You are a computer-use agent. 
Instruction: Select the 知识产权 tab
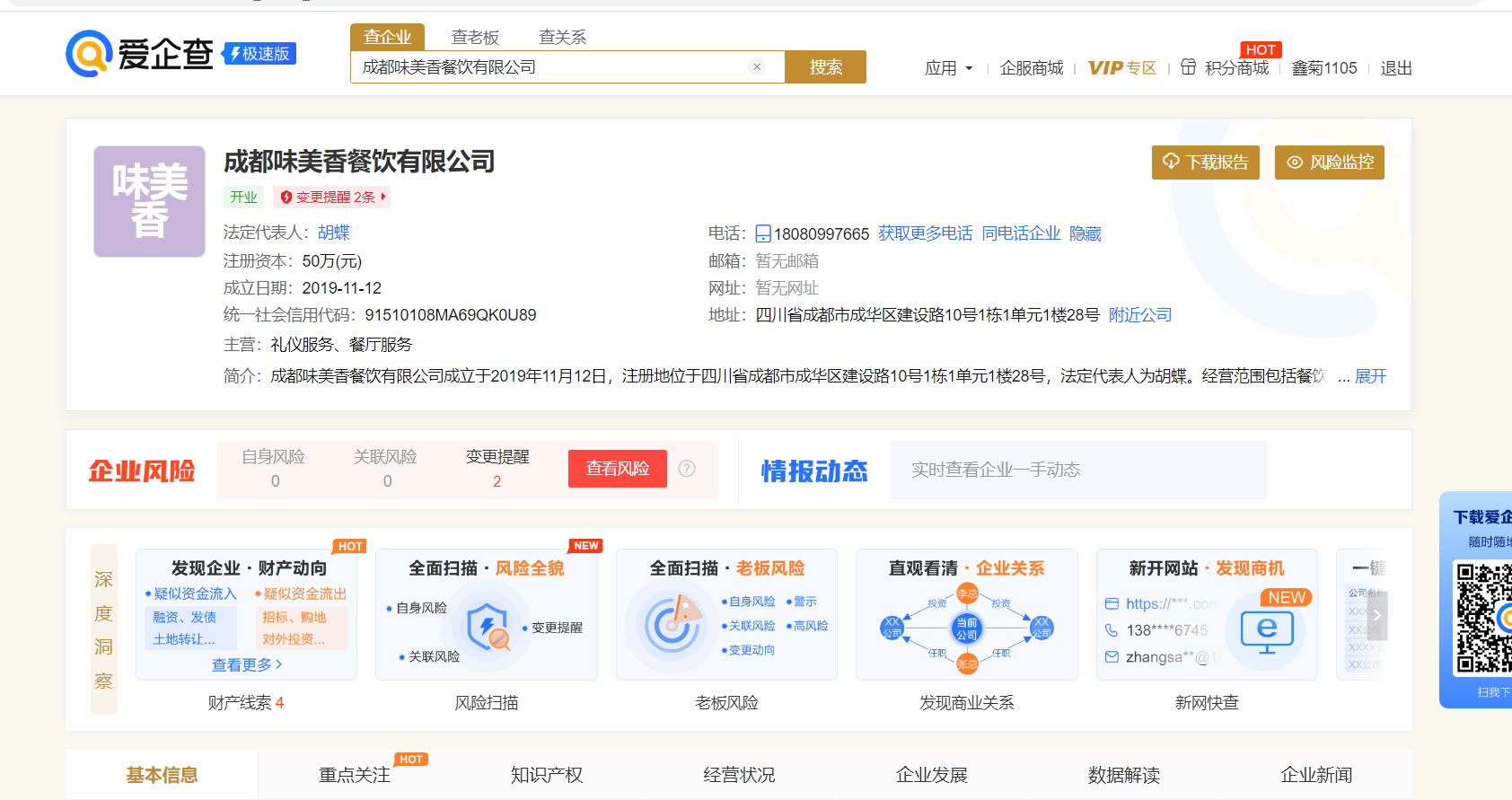(x=547, y=774)
